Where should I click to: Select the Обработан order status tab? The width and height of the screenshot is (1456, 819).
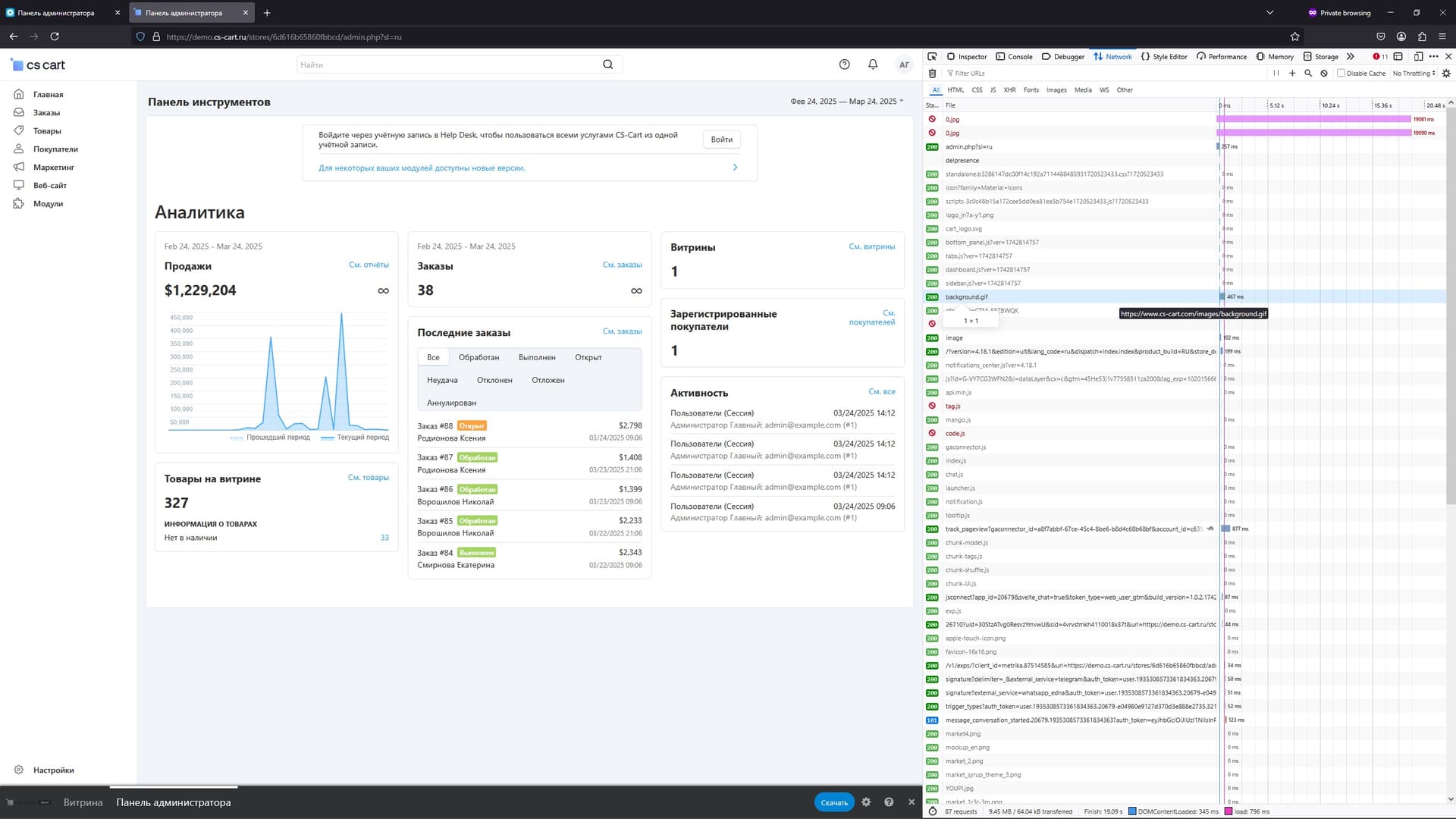point(479,357)
